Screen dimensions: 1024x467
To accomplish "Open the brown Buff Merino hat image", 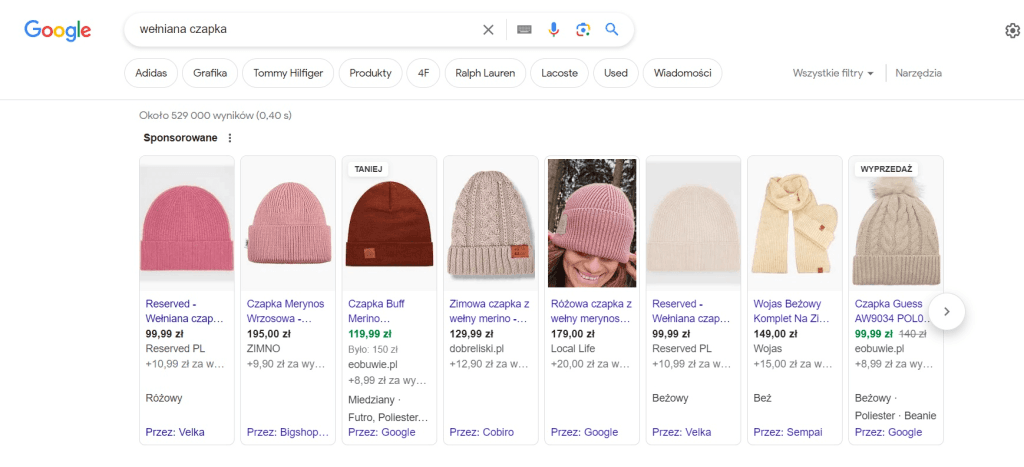I will pos(389,223).
